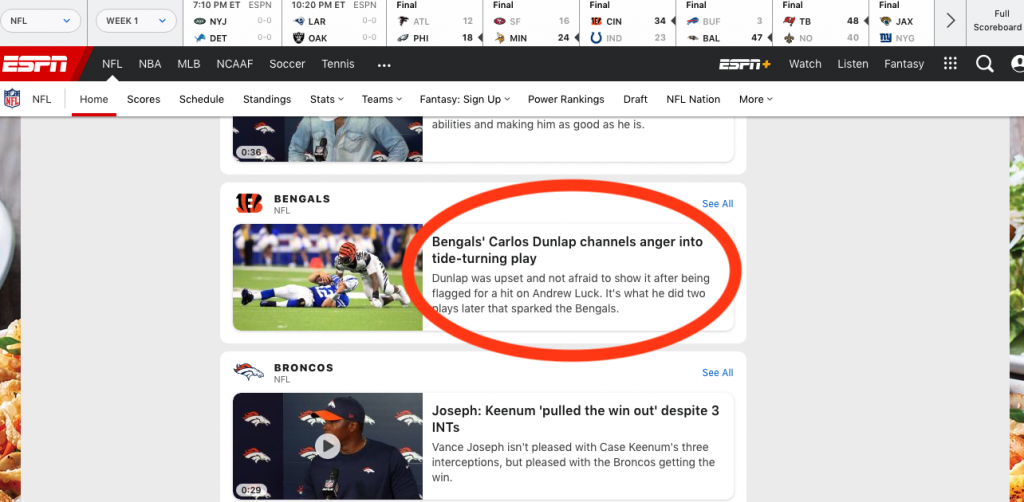Click the Fantasy link in header
Image resolution: width=1024 pixels, height=502 pixels.
tap(904, 64)
